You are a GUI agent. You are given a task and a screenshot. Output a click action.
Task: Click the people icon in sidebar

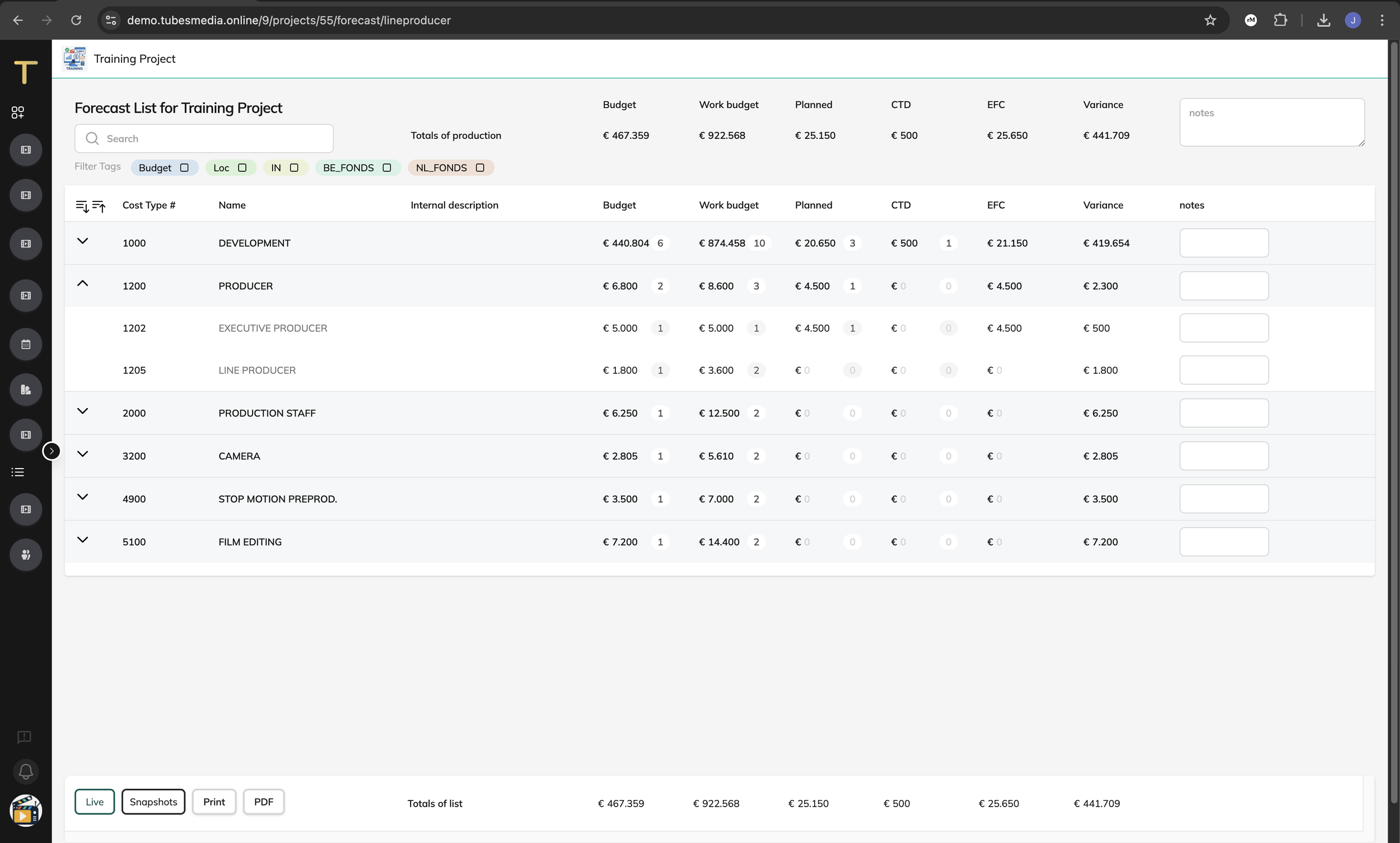click(x=26, y=555)
